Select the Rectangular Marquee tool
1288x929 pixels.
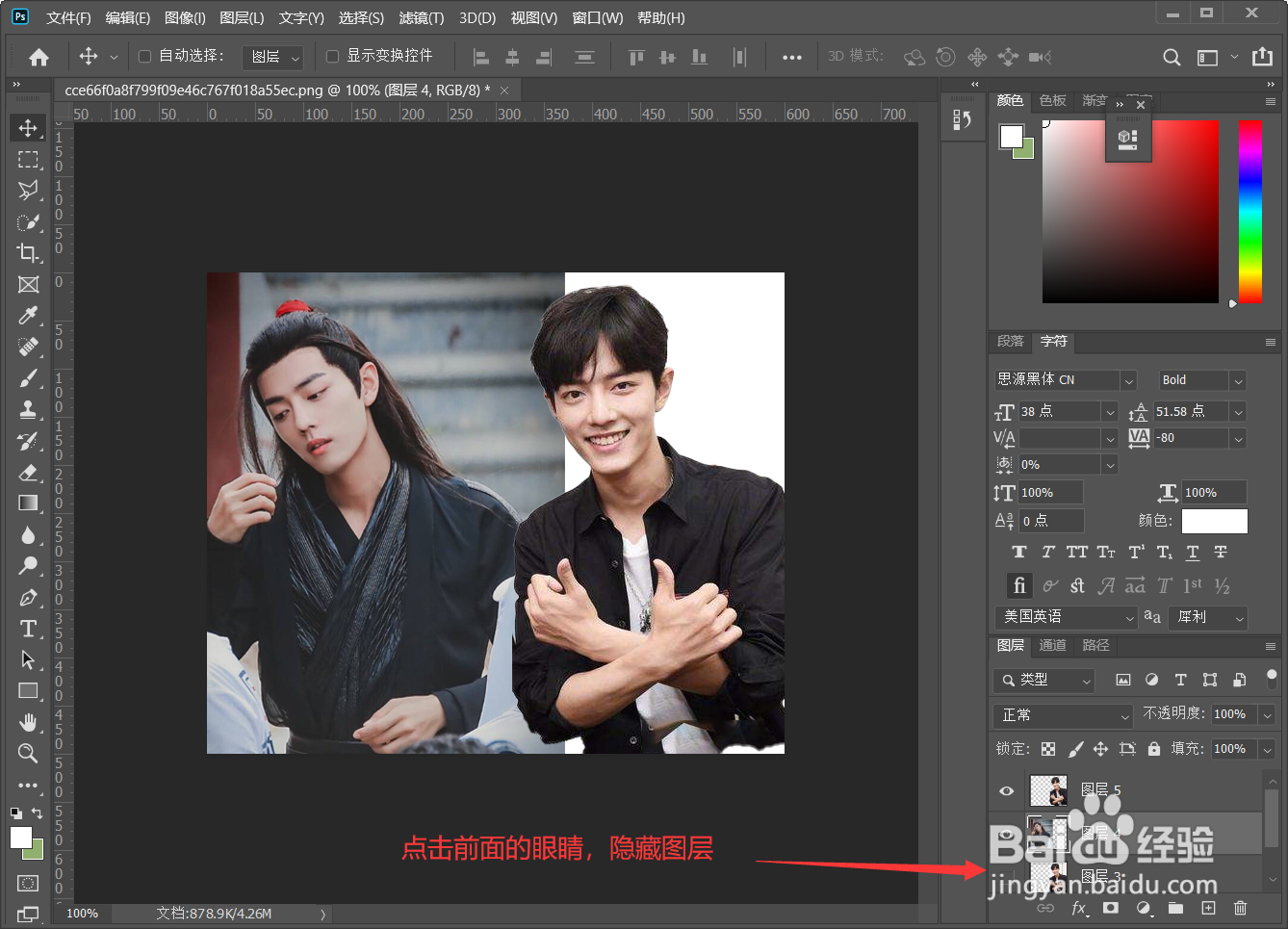coord(28,159)
